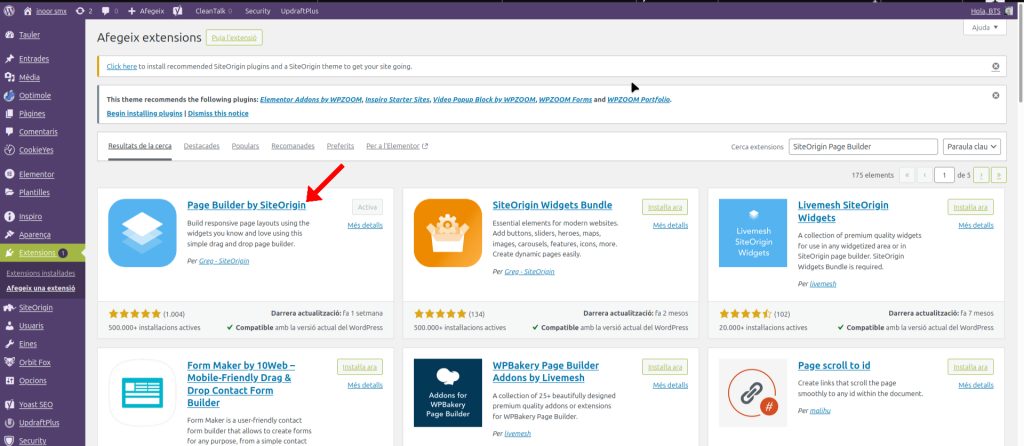Viewport: 1024px width, 446px height.
Task: Install SiteOrigin Widgets Bundle now
Action: pos(664,207)
